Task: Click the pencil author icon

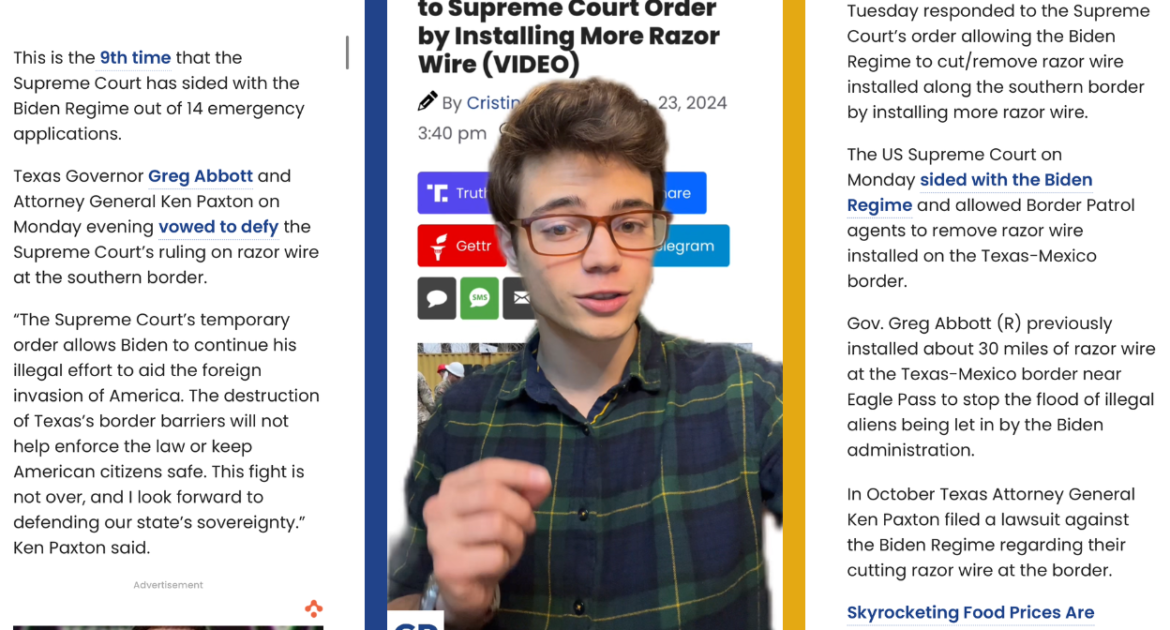Action: tap(427, 102)
